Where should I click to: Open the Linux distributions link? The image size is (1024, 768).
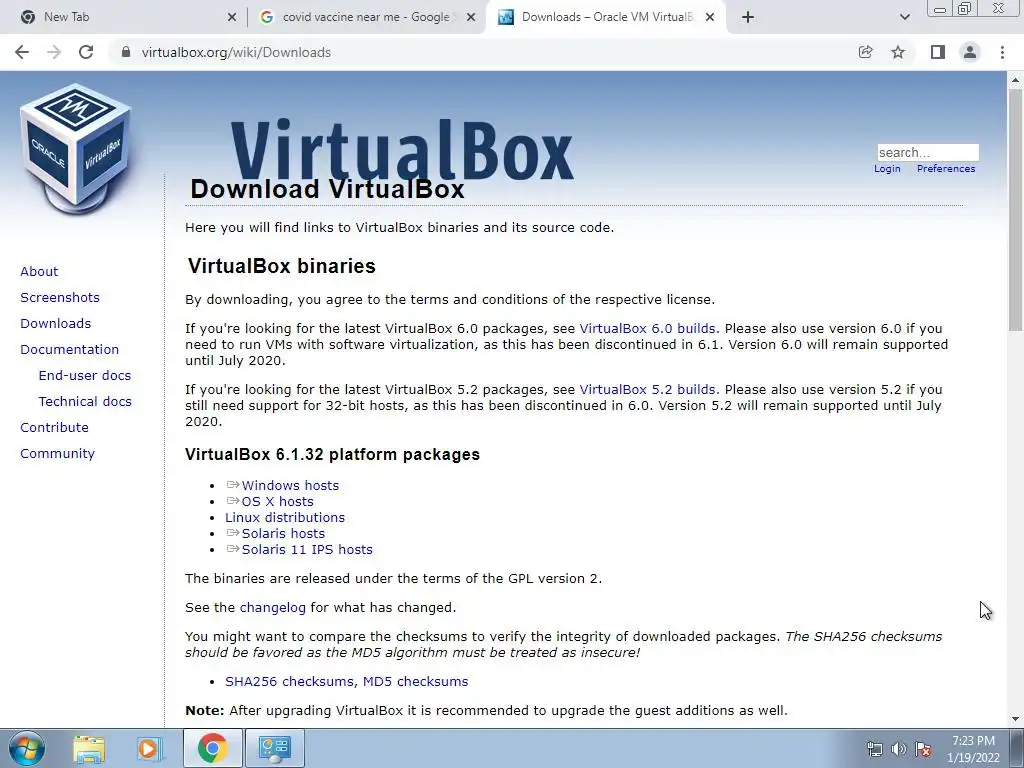coord(285,517)
